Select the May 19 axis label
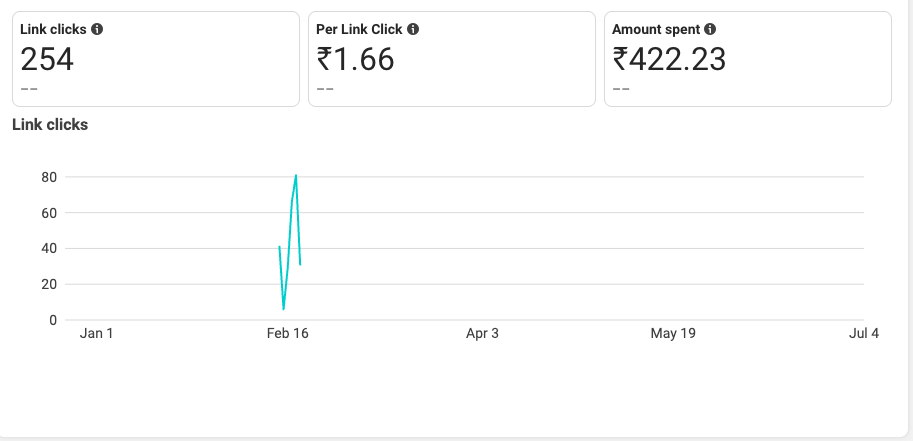 click(x=673, y=333)
